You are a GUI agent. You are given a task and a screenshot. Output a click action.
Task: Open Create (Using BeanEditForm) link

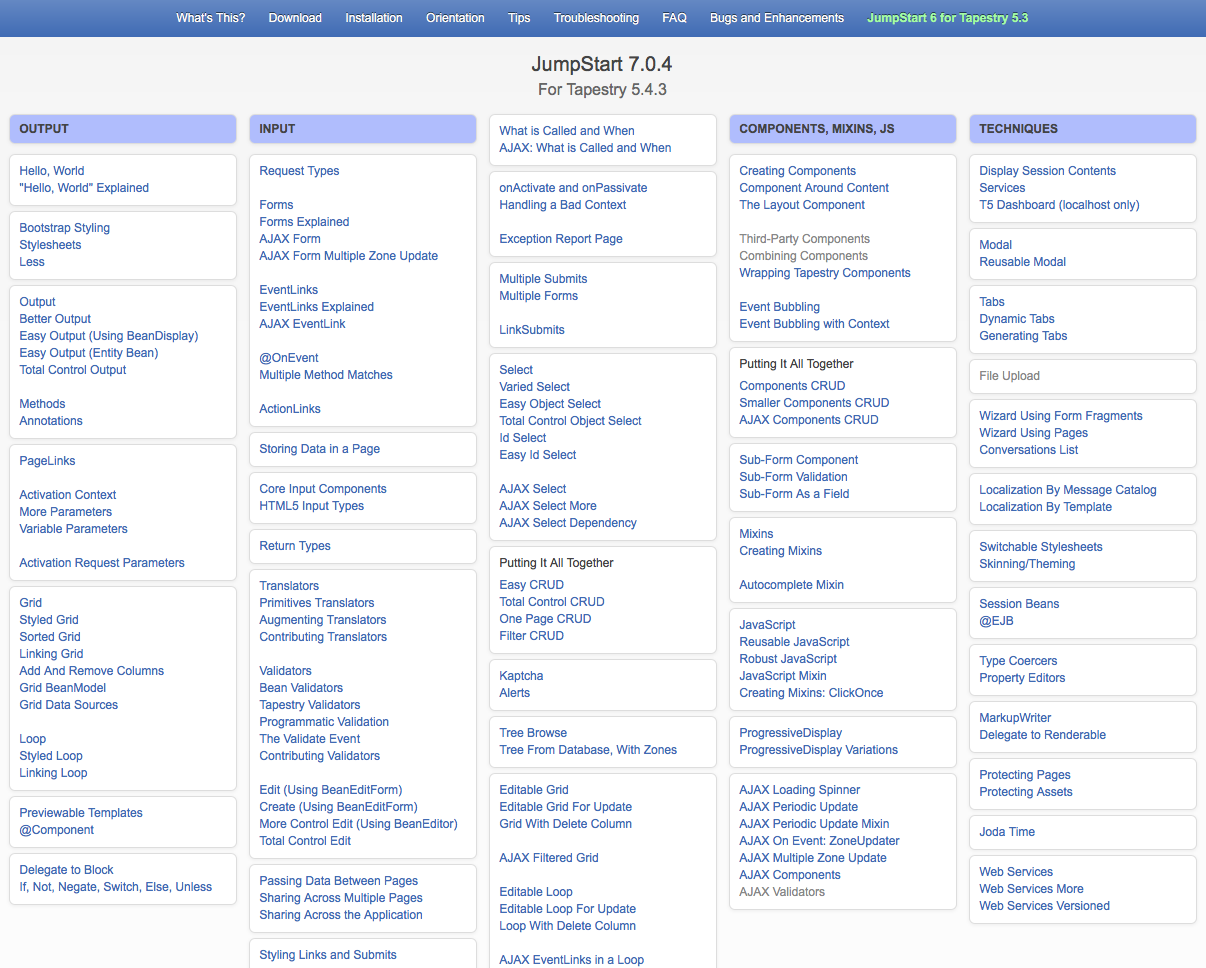coord(338,807)
